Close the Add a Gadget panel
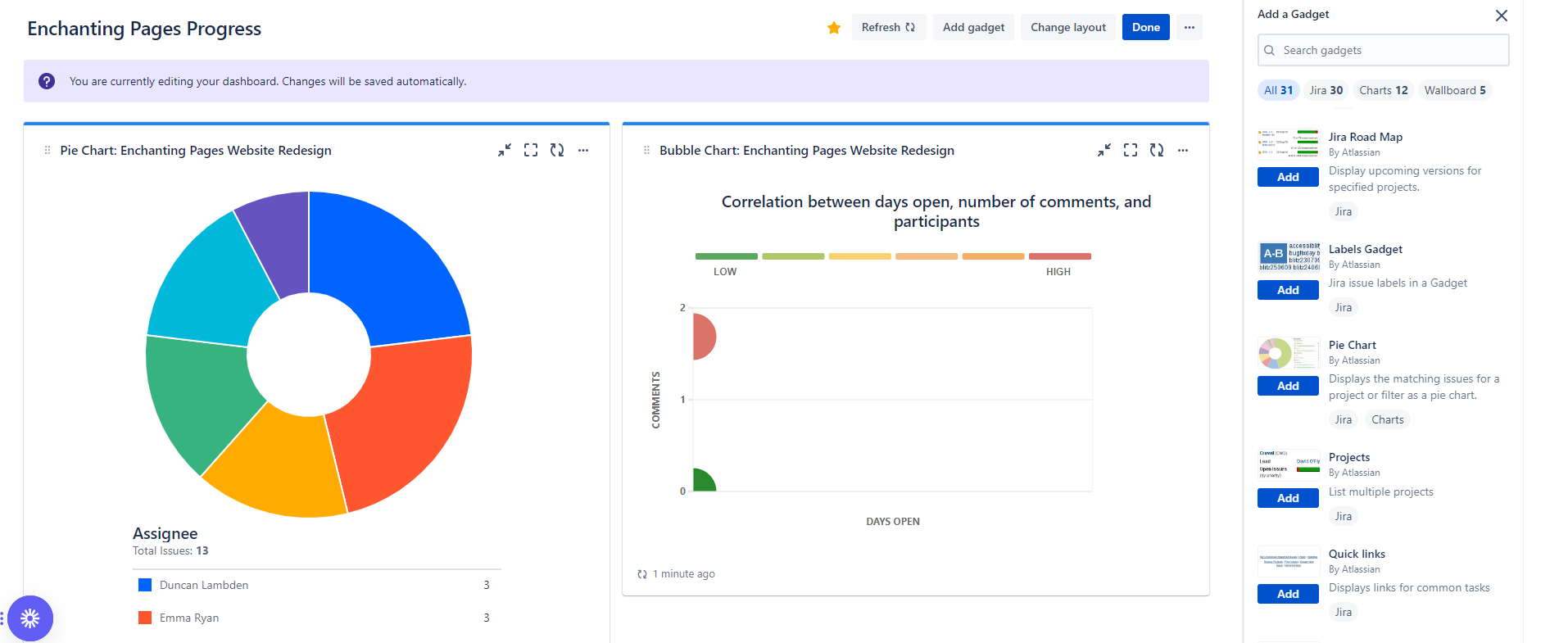 click(x=1501, y=16)
